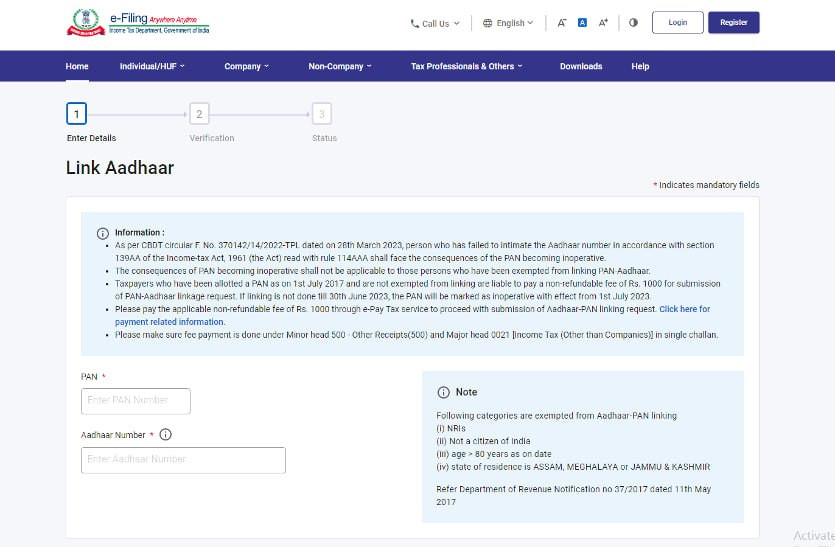Decrease font size with A- icon
Image resolution: width=835 pixels, height=547 pixels.
(x=562, y=23)
